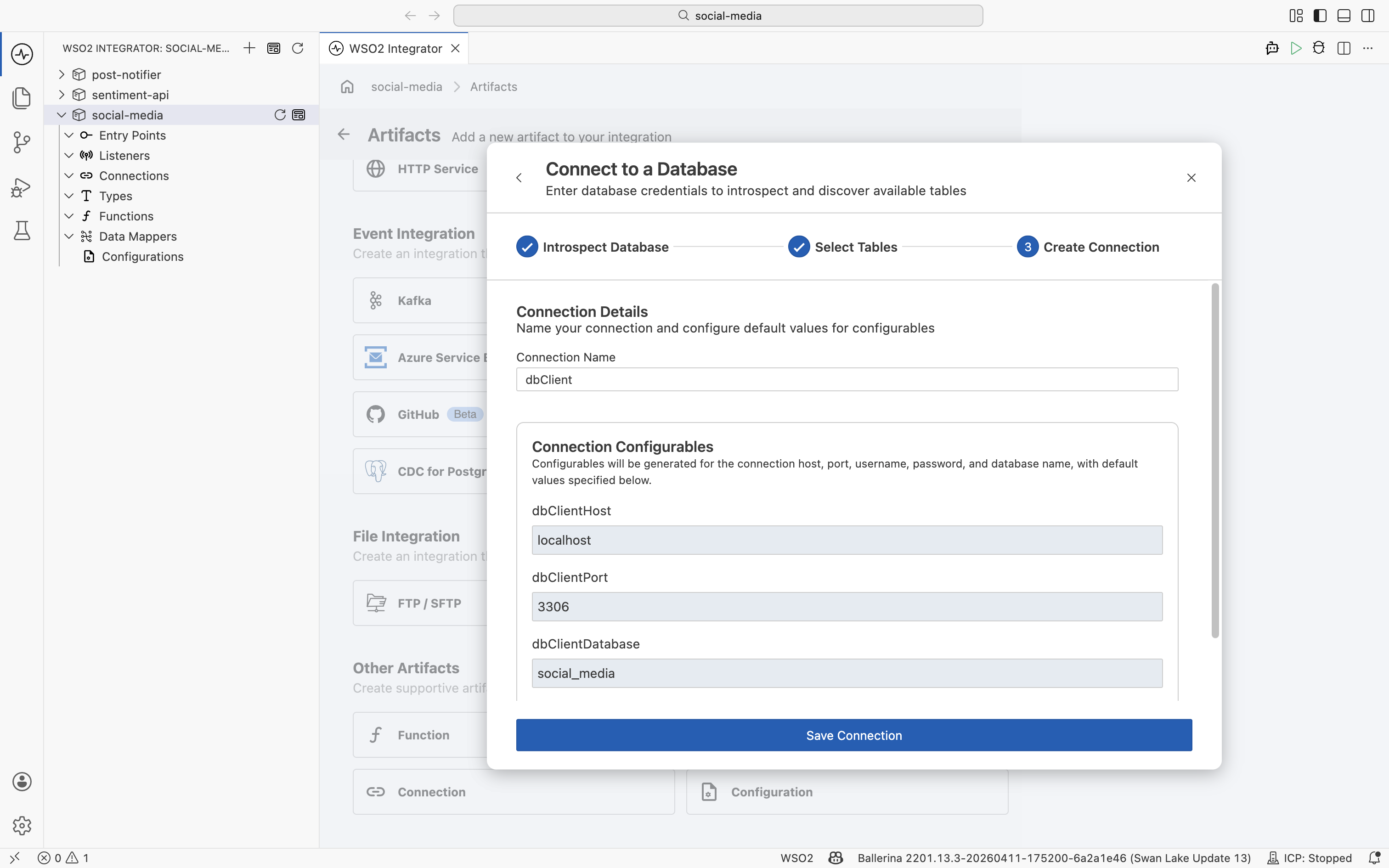
Task: Click the social-media breadcrumb link
Action: (x=407, y=87)
